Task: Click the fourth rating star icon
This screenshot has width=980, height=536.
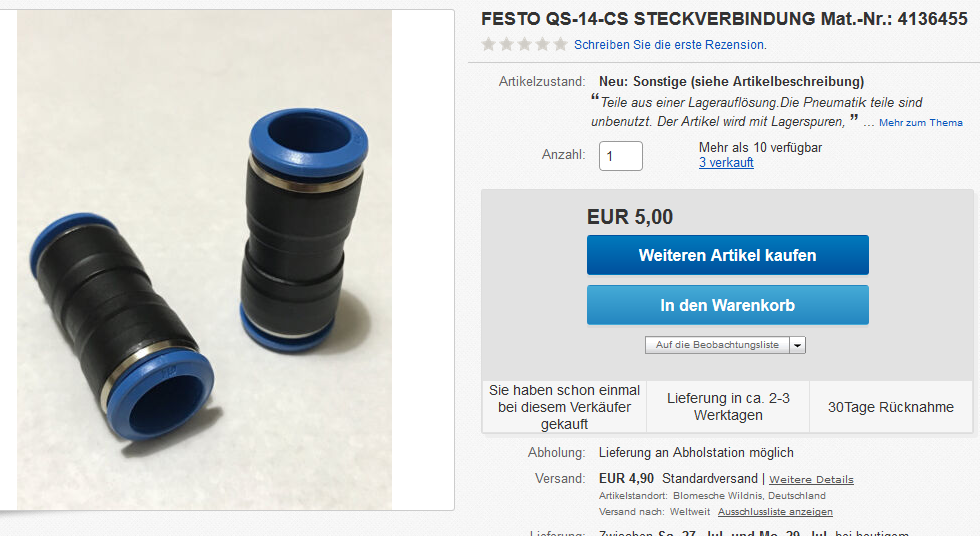Action: pyautogui.click(x=542, y=44)
